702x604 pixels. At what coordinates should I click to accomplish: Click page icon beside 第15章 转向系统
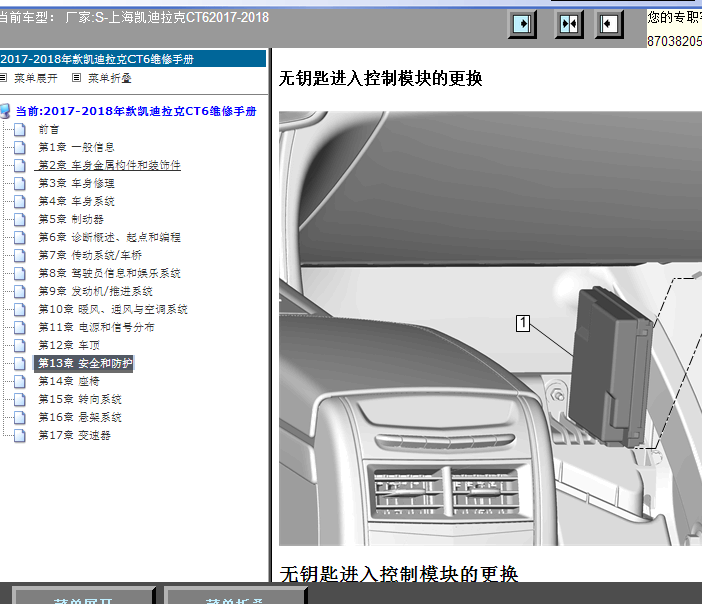[x=19, y=399]
